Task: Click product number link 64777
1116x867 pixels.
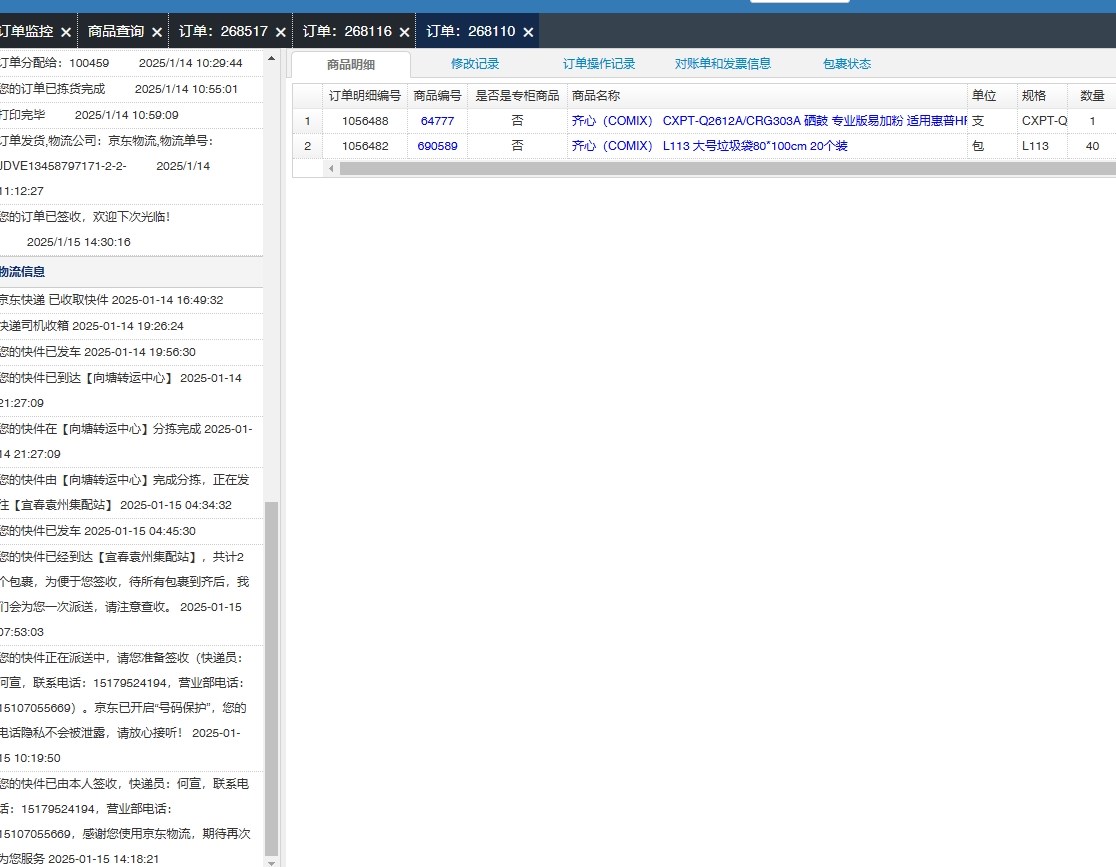Action: (x=437, y=121)
